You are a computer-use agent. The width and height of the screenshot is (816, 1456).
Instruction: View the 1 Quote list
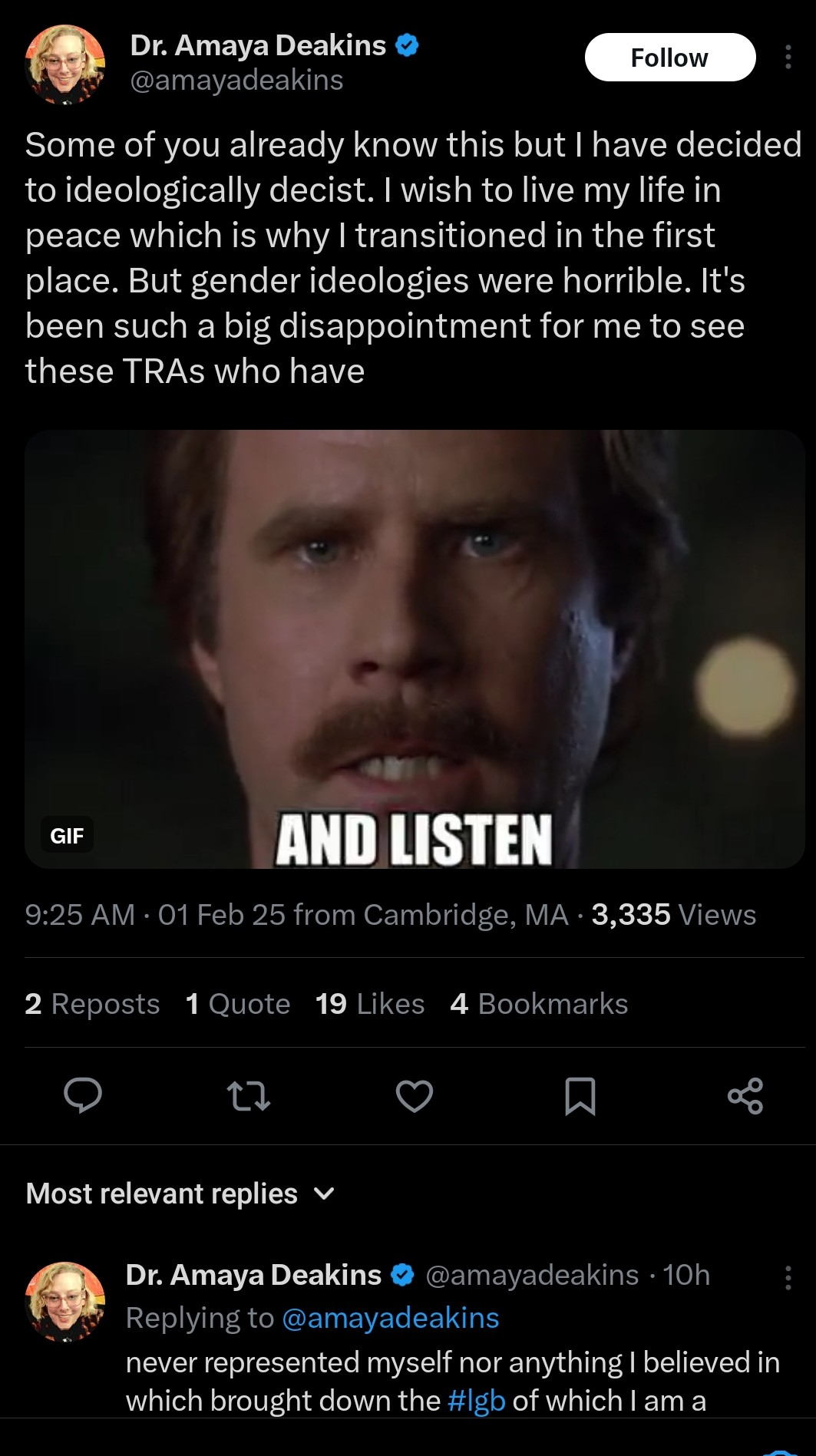(x=238, y=1004)
